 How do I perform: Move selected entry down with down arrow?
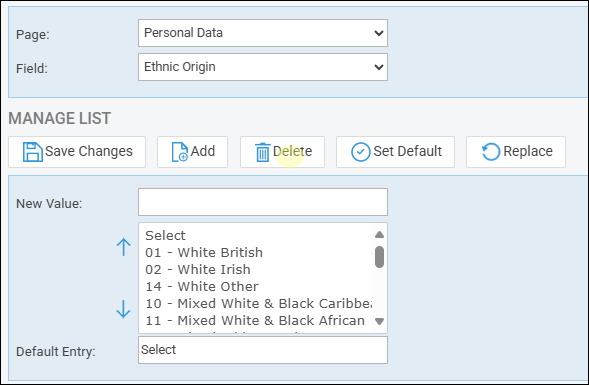coord(123,309)
